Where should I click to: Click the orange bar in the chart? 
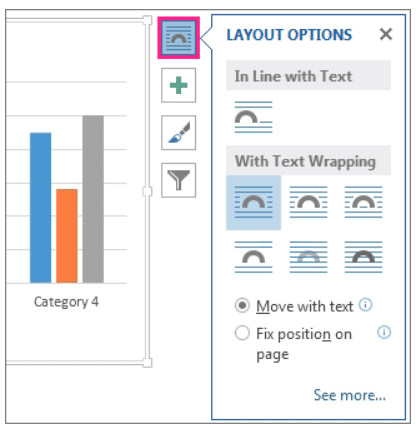[x=67, y=236]
